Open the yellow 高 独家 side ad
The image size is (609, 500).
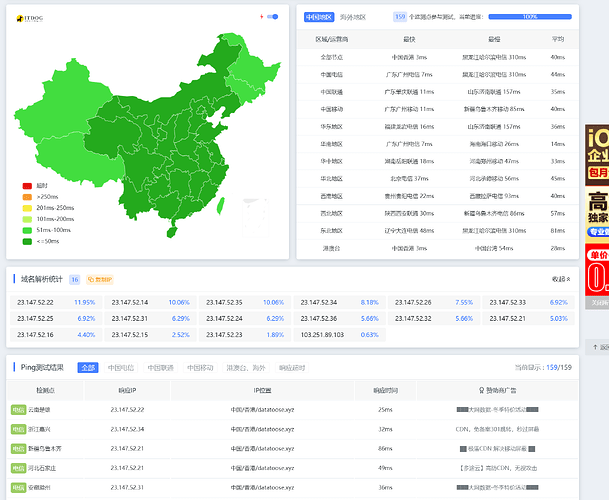point(597,214)
